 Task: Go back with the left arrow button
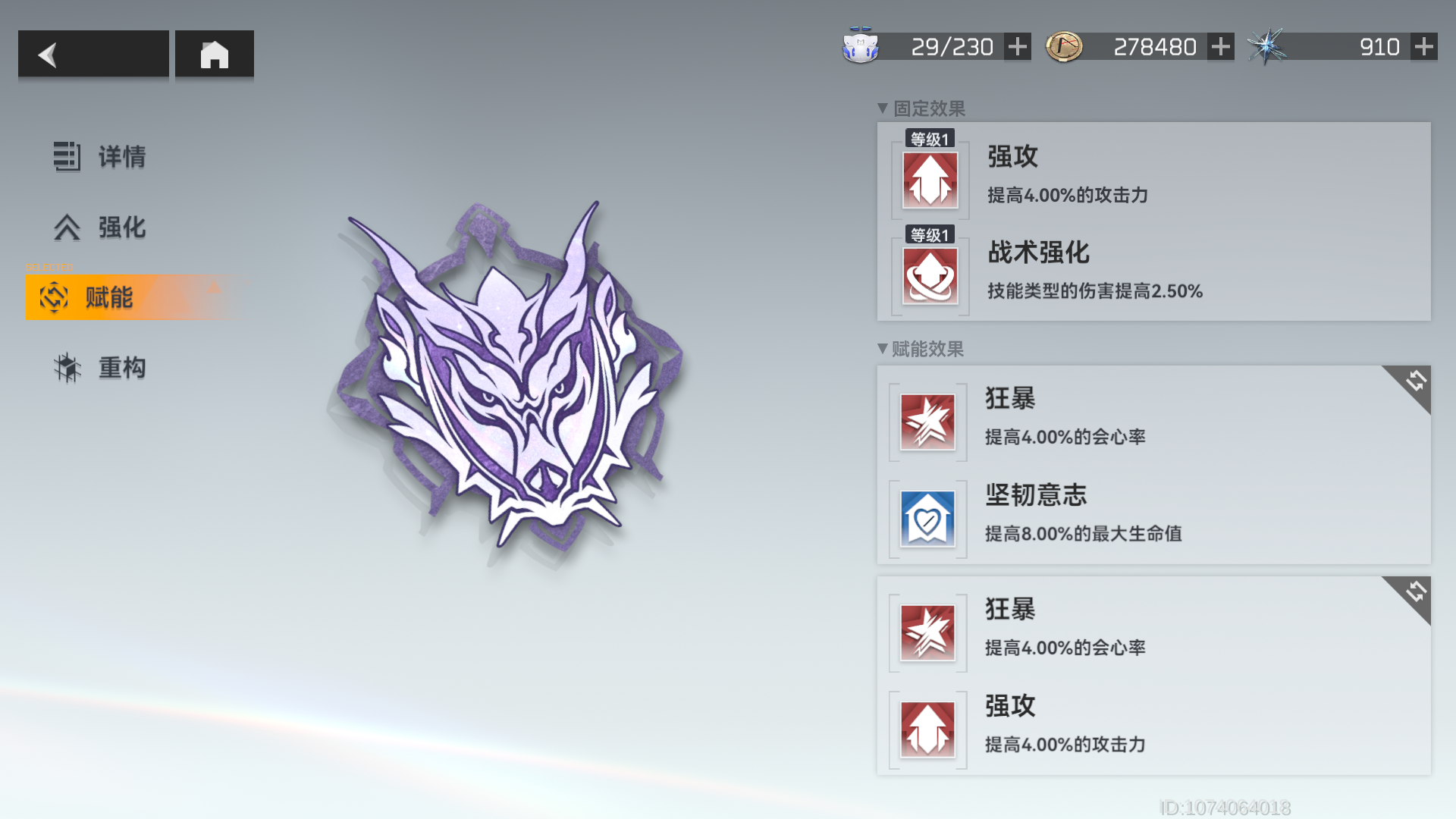click(x=93, y=54)
